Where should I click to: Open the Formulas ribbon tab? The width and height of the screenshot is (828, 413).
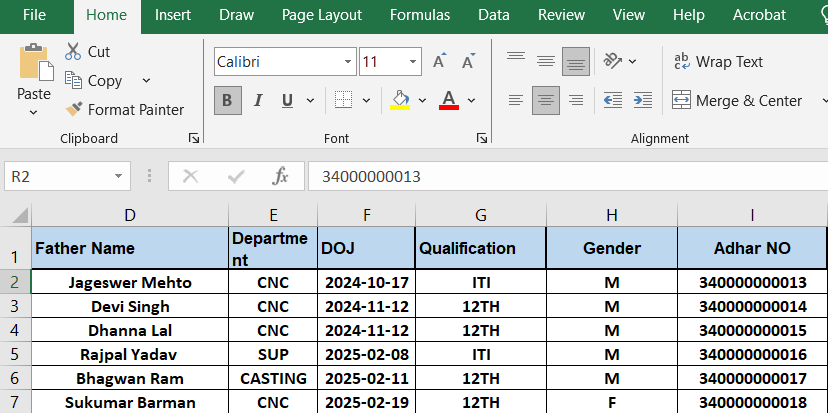[x=419, y=15]
